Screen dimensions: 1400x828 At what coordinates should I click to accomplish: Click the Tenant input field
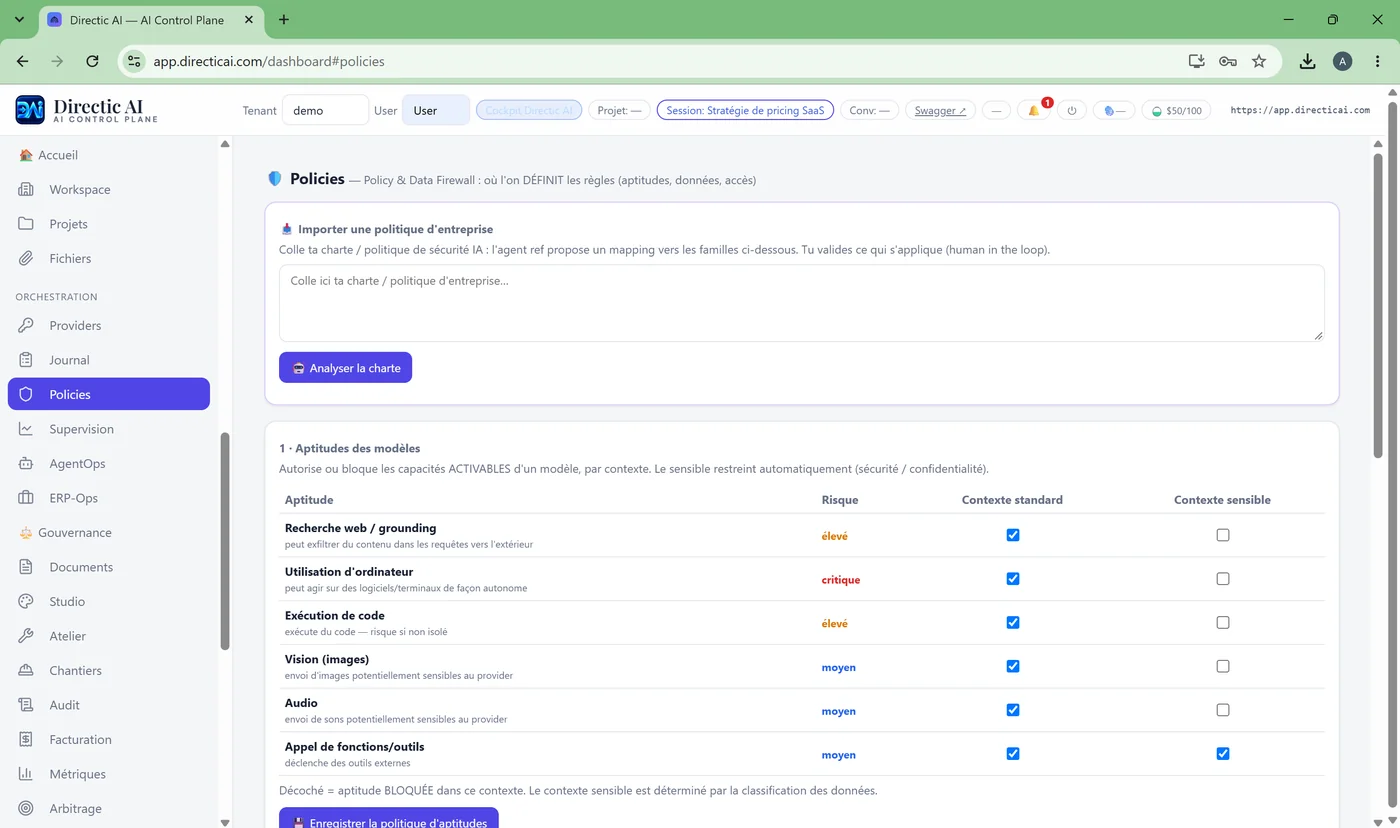tap(325, 110)
